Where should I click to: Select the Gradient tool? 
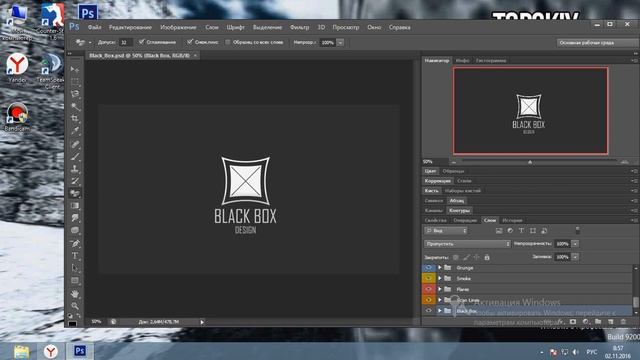point(75,206)
